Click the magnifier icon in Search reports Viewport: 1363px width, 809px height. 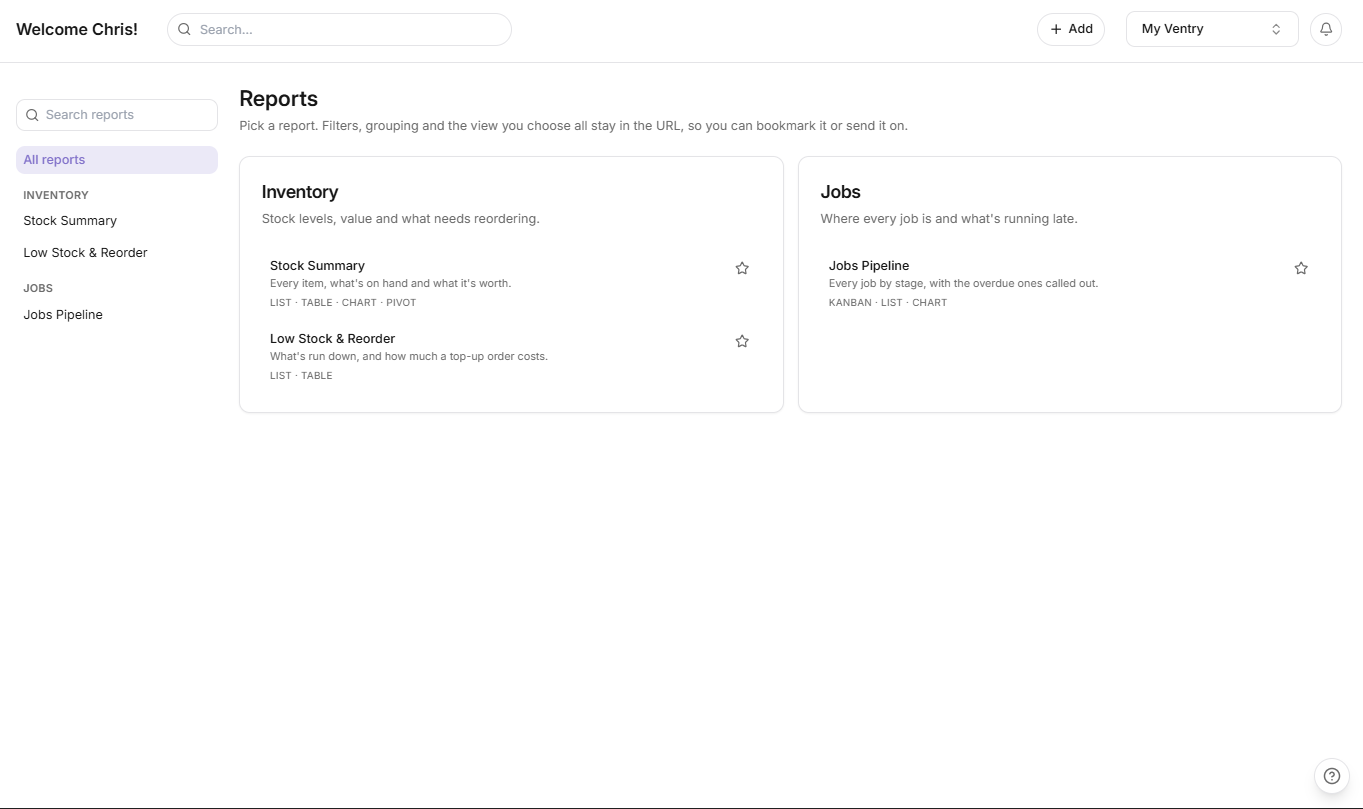click(33, 115)
